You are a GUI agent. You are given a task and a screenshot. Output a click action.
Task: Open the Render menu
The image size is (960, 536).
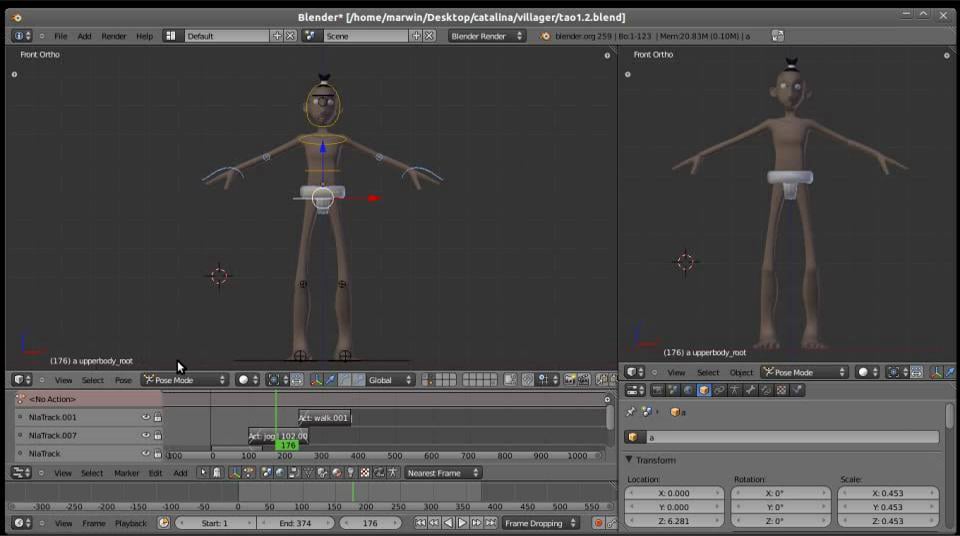(114, 36)
